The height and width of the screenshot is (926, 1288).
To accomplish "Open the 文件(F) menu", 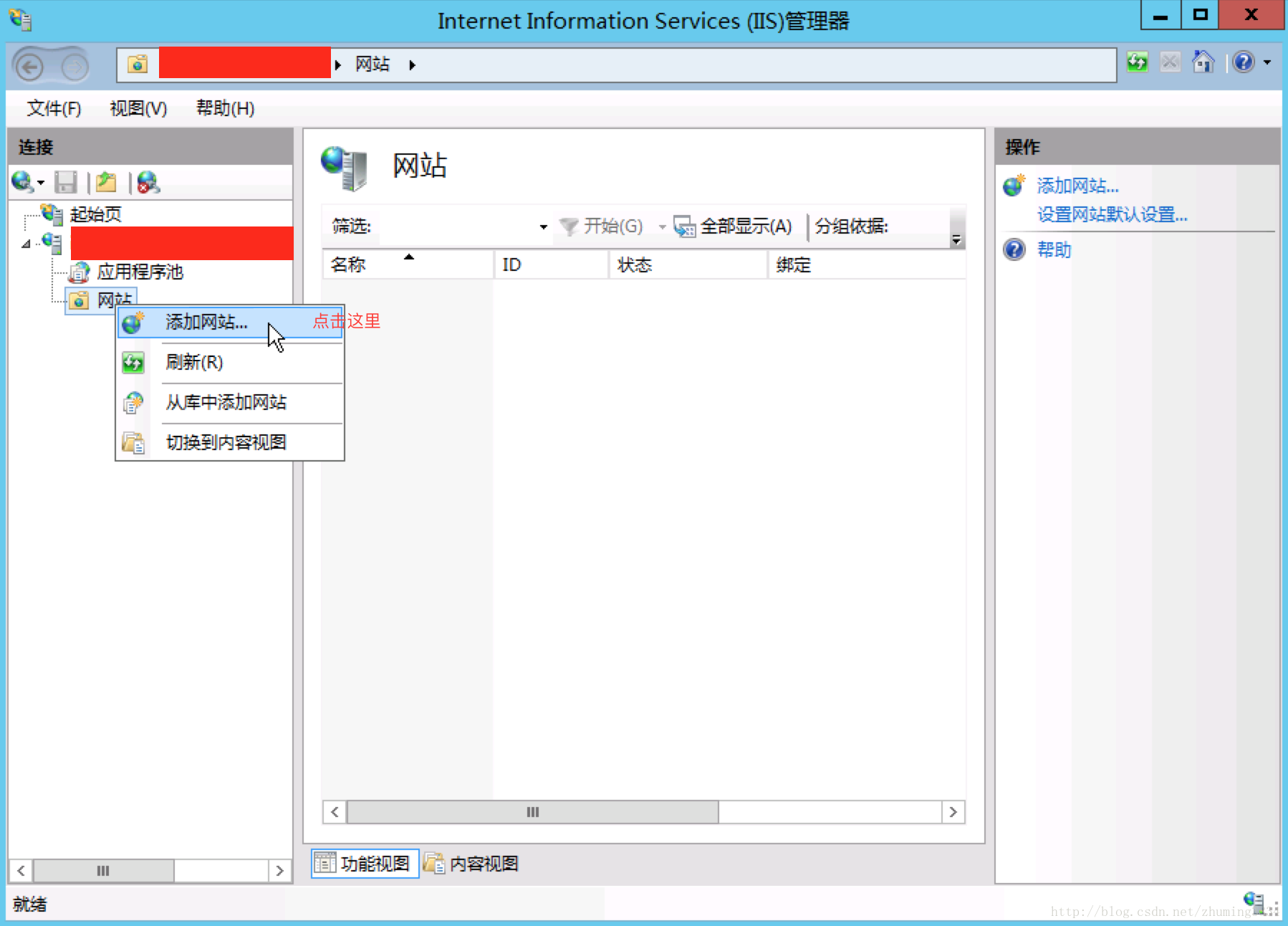I will coord(54,108).
